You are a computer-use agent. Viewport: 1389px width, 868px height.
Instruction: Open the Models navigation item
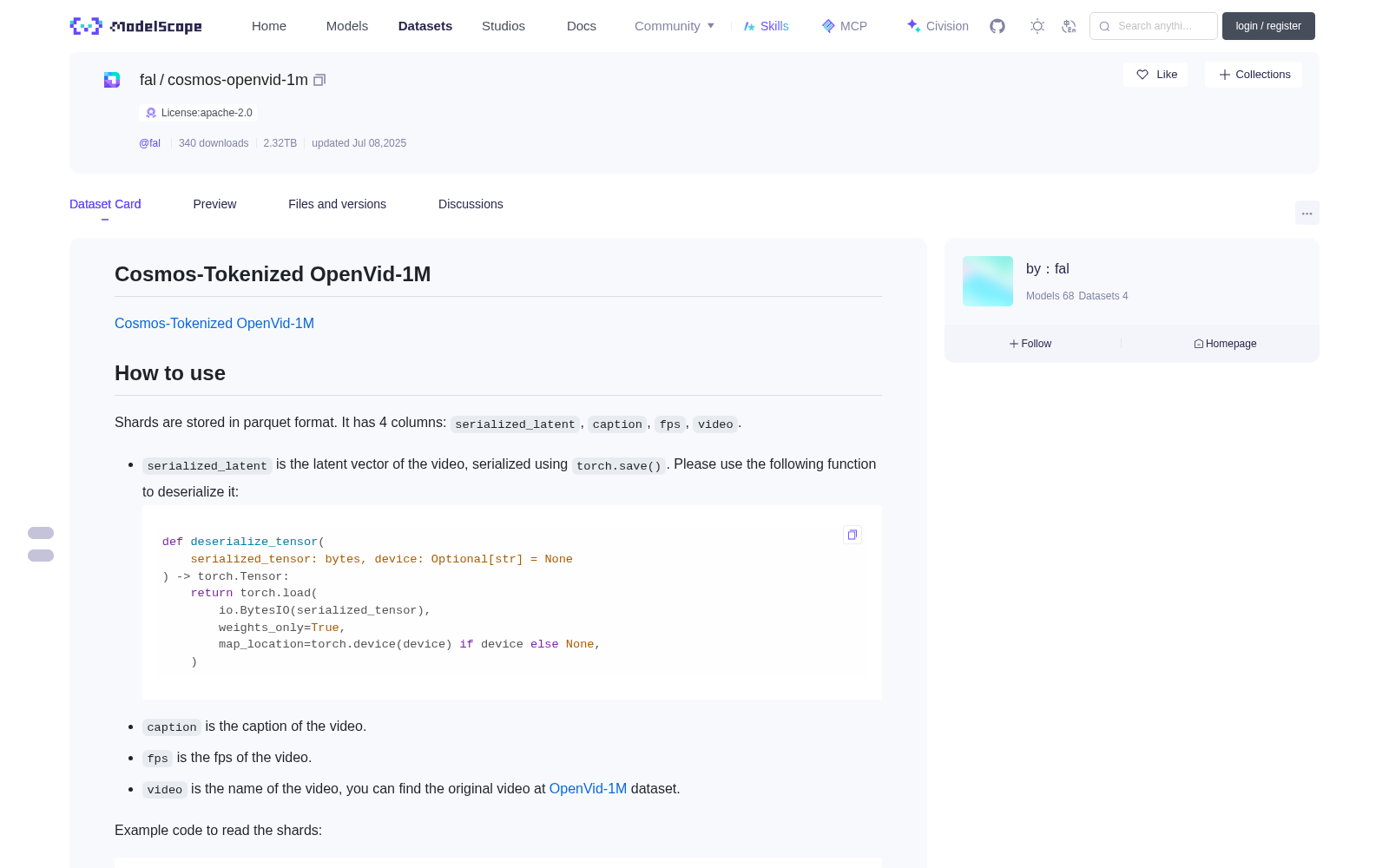pos(347,26)
